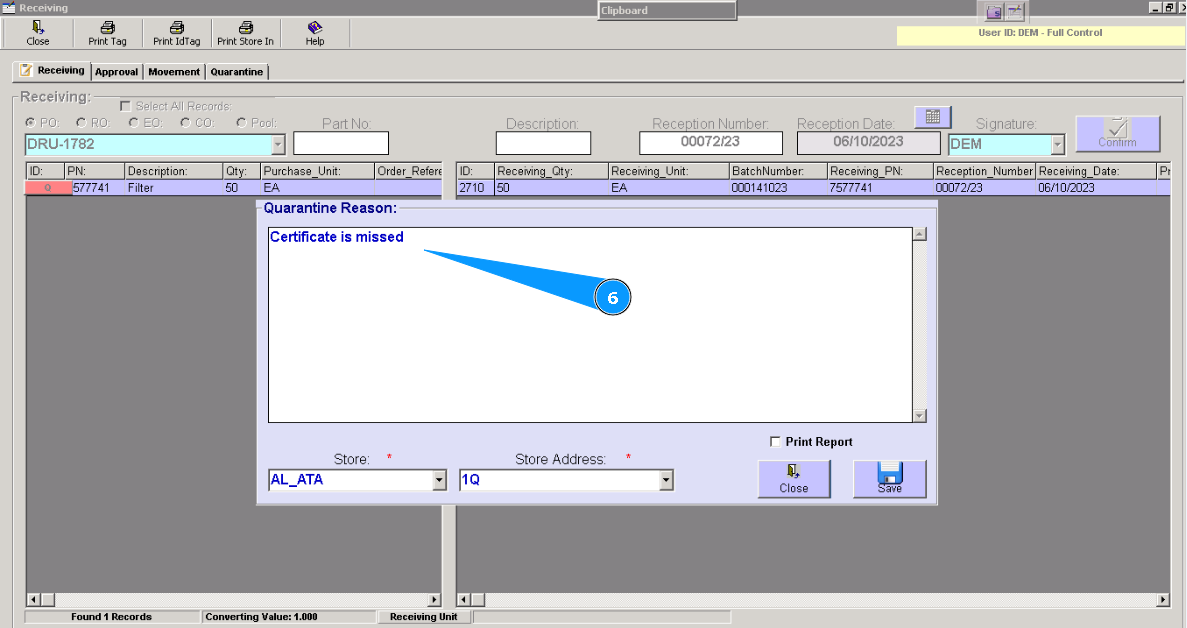Click the BatchNumber column header
Screen dimensions: 1187x628
777,171
